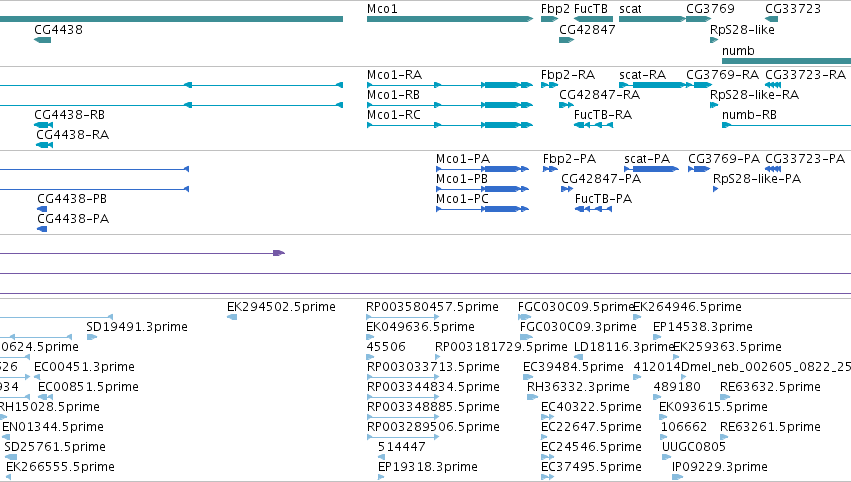The width and height of the screenshot is (851, 482).
Task: Select the CG3769 gene label
Action: [710, 9]
